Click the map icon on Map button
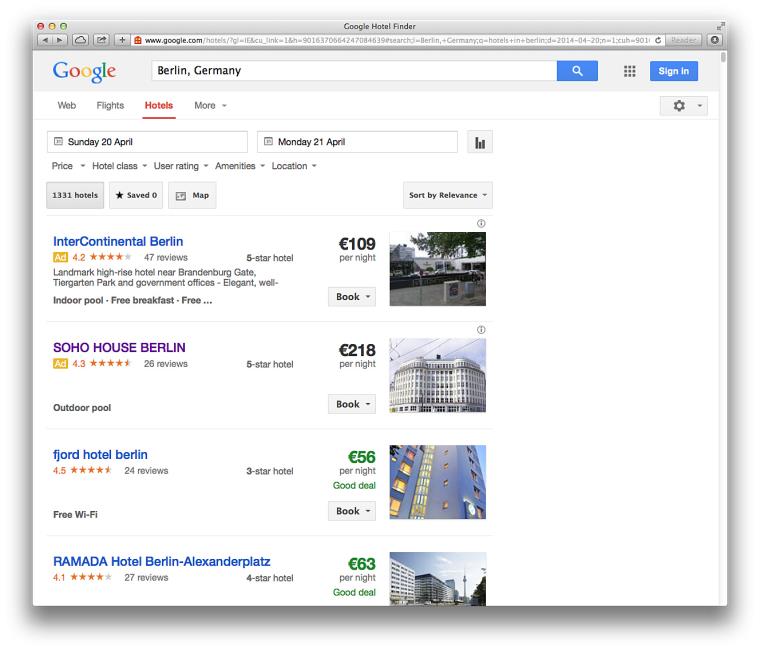The width and height of the screenshot is (760, 651). tap(181, 195)
